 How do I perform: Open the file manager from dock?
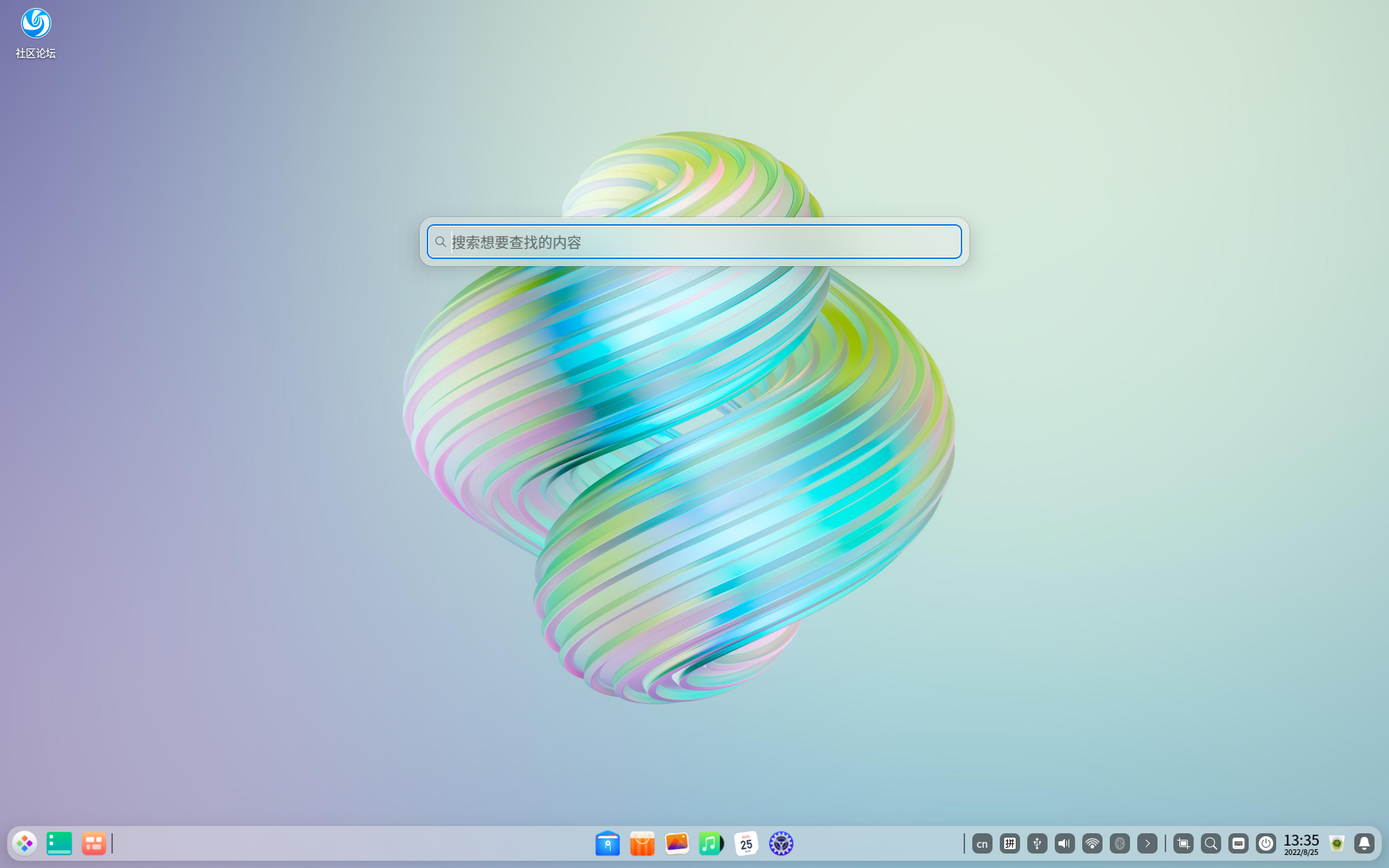[608, 843]
